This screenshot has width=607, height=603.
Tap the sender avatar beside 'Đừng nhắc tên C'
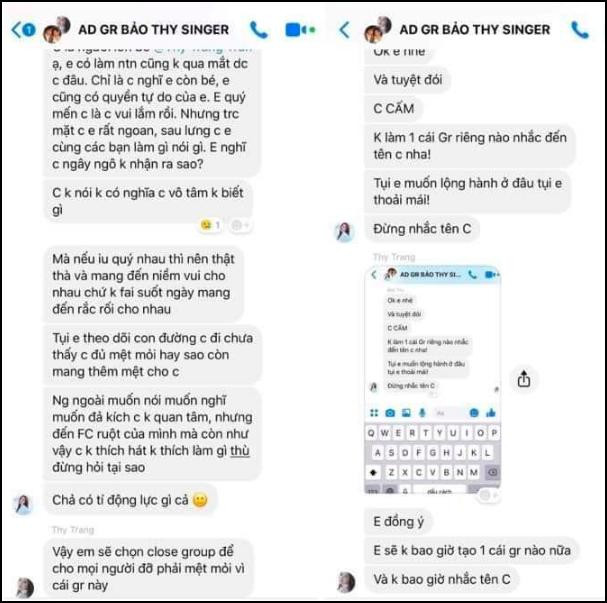click(344, 231)
